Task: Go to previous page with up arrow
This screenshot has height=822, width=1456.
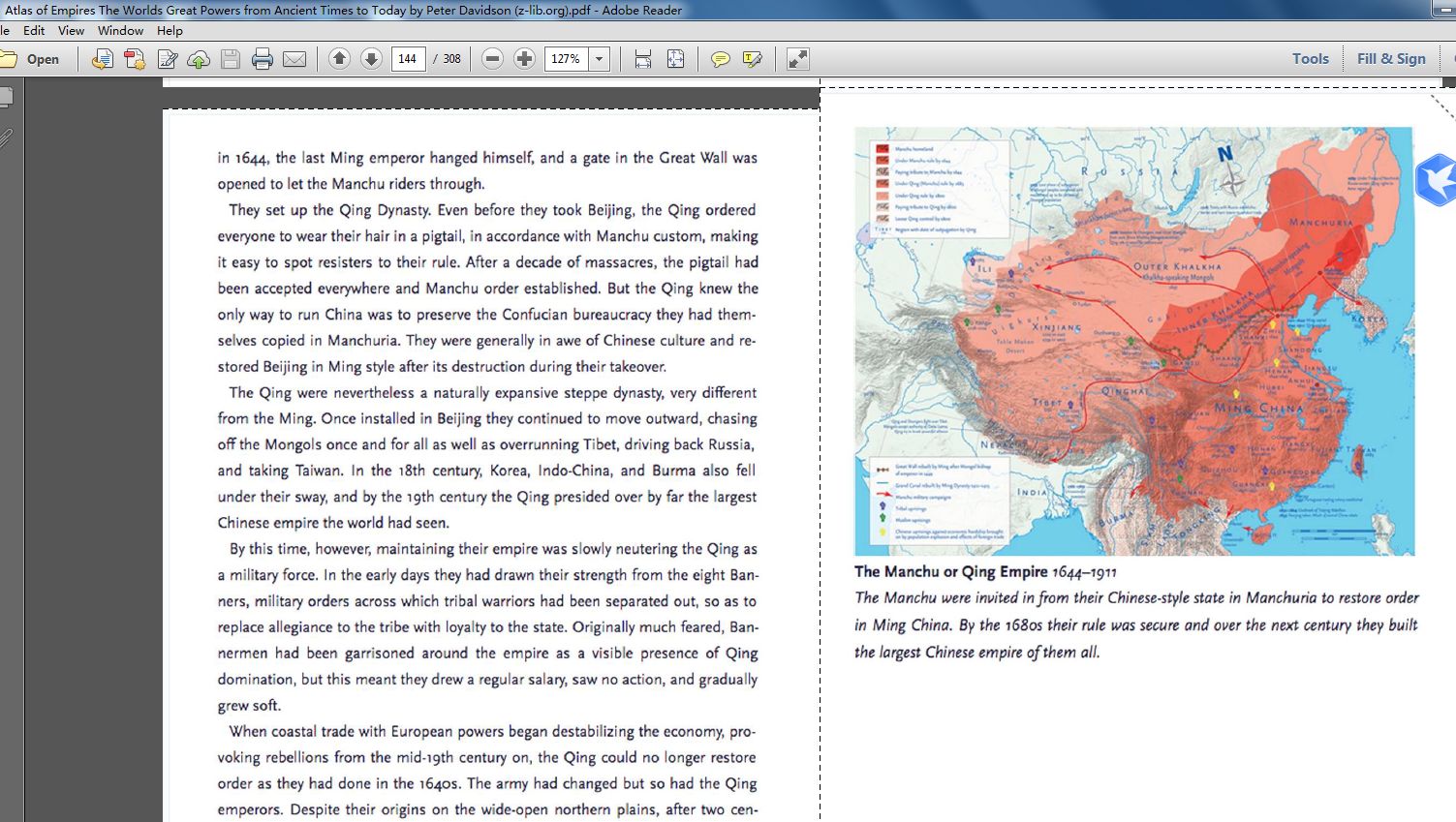Action: coord(339,59)
